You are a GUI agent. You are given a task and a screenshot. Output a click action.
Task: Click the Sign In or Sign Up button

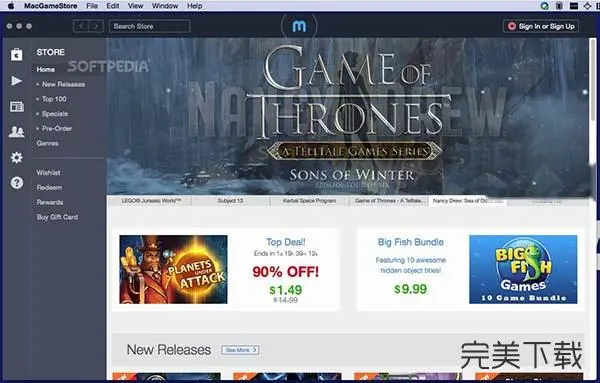point(541,26)
